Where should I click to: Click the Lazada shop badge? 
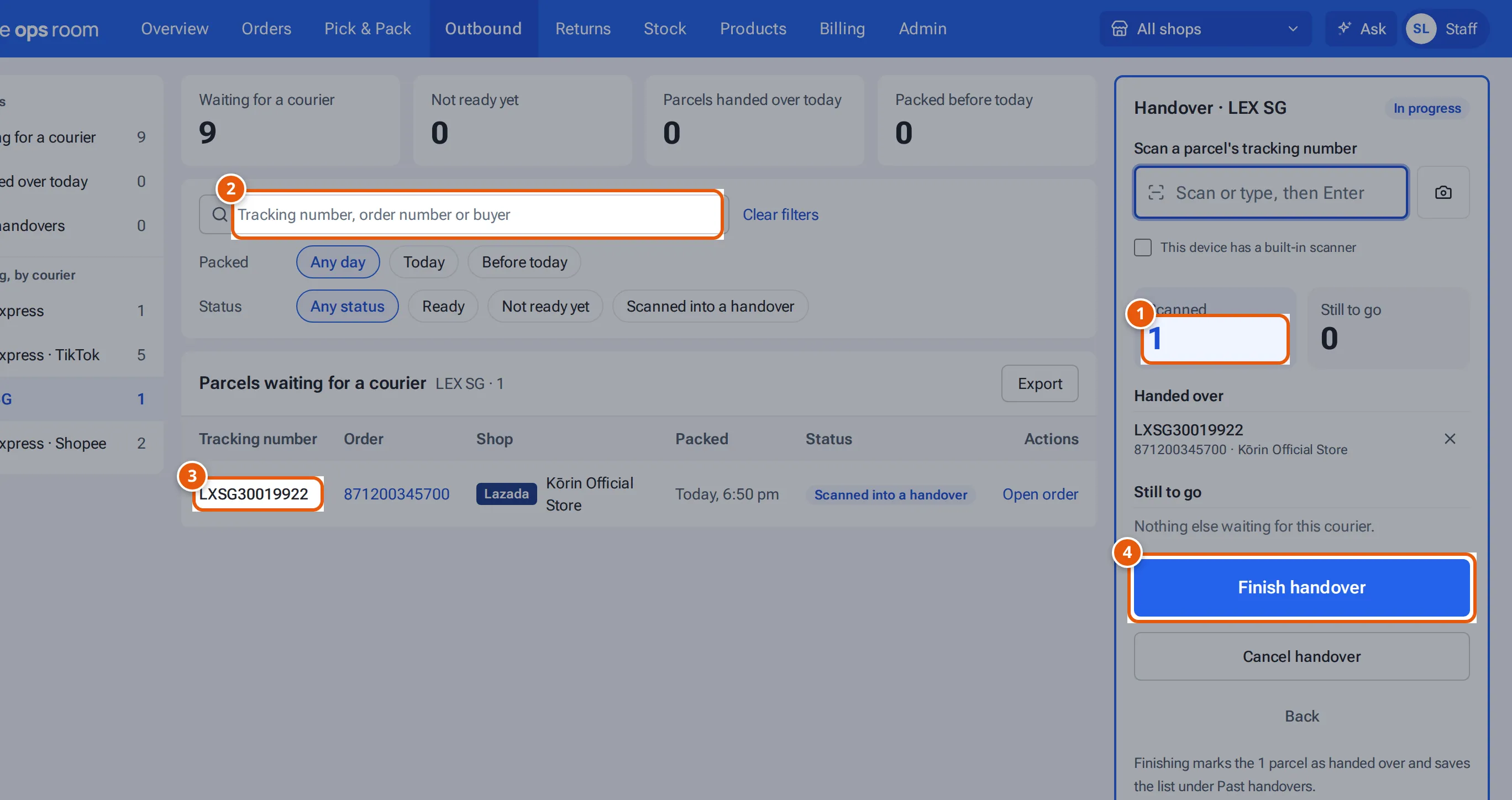[x=506, y=493]
